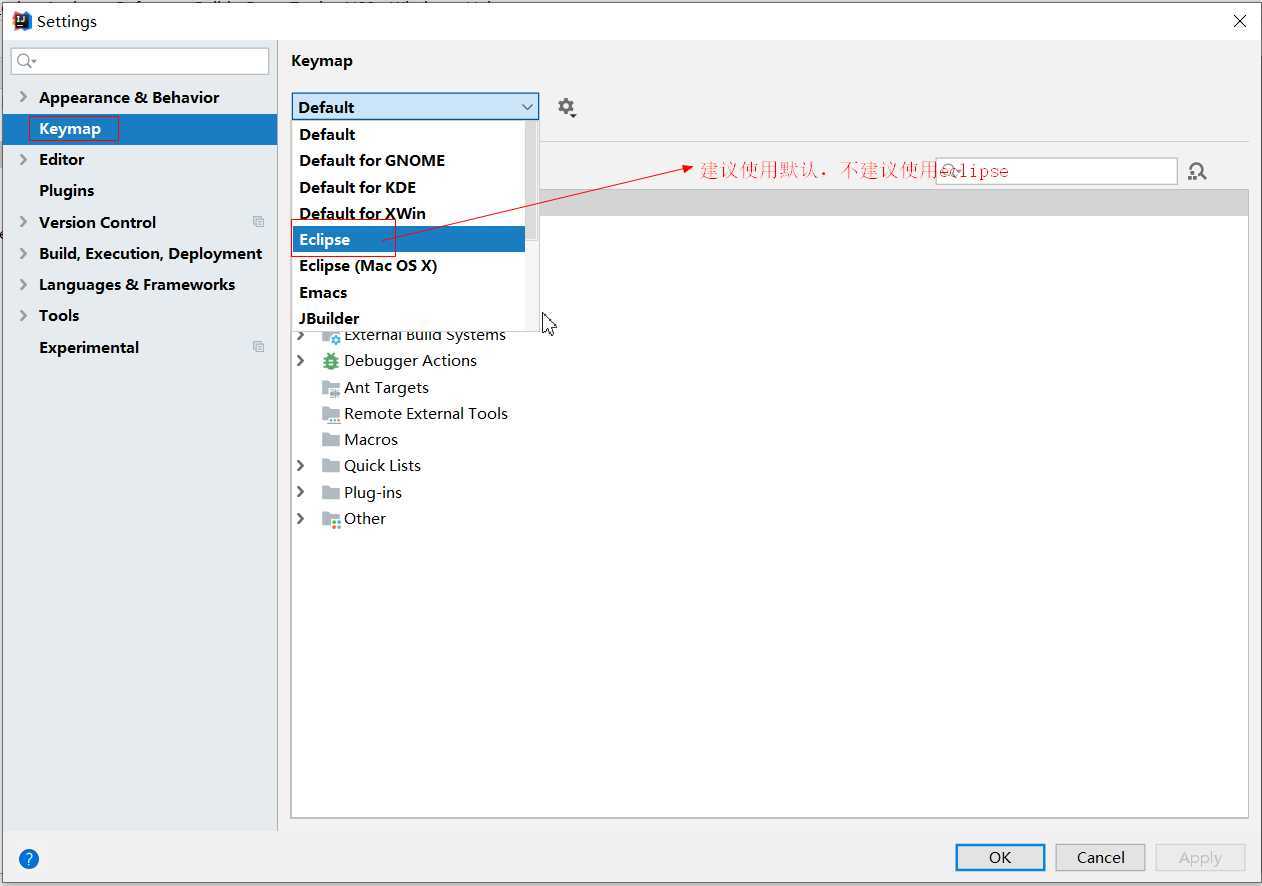Viewport: 1262px width, 886px height.
Task: Click the settings search magnifier icon
Action: (x=26, y=61)
